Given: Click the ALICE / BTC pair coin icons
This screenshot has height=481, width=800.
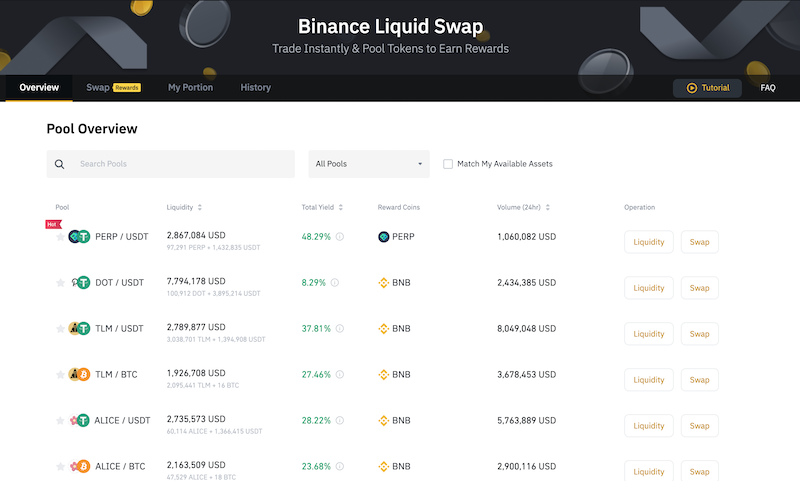Looking at the screenshot, I should pos(79,466).
